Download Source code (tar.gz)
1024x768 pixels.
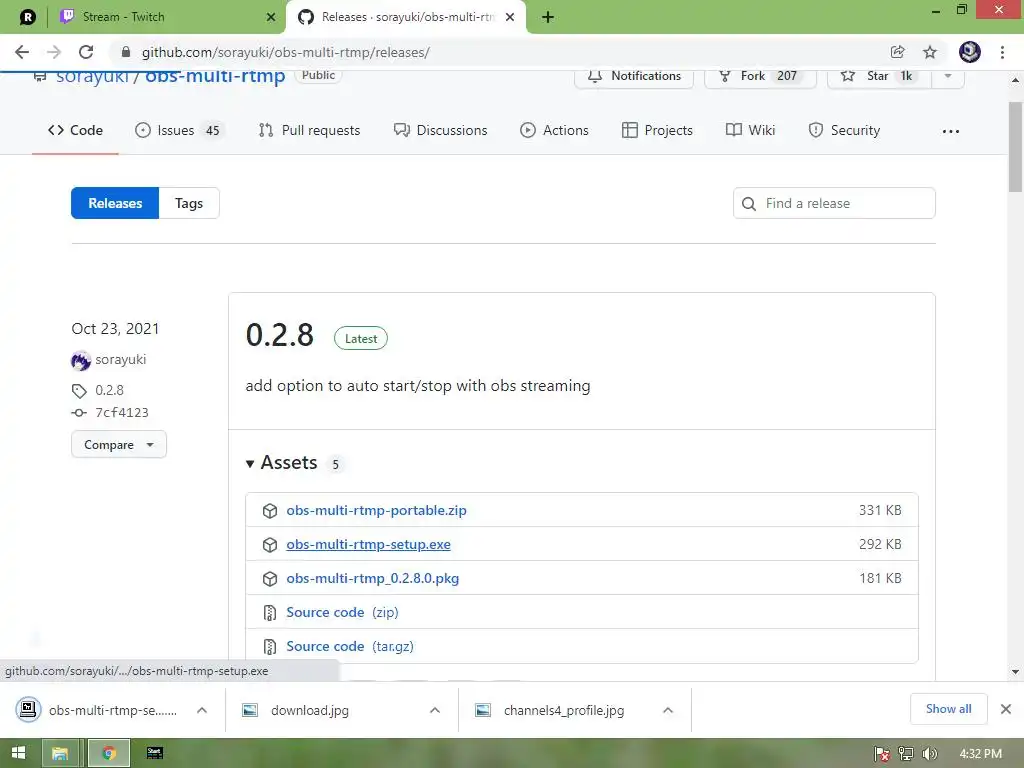(350, 646)
